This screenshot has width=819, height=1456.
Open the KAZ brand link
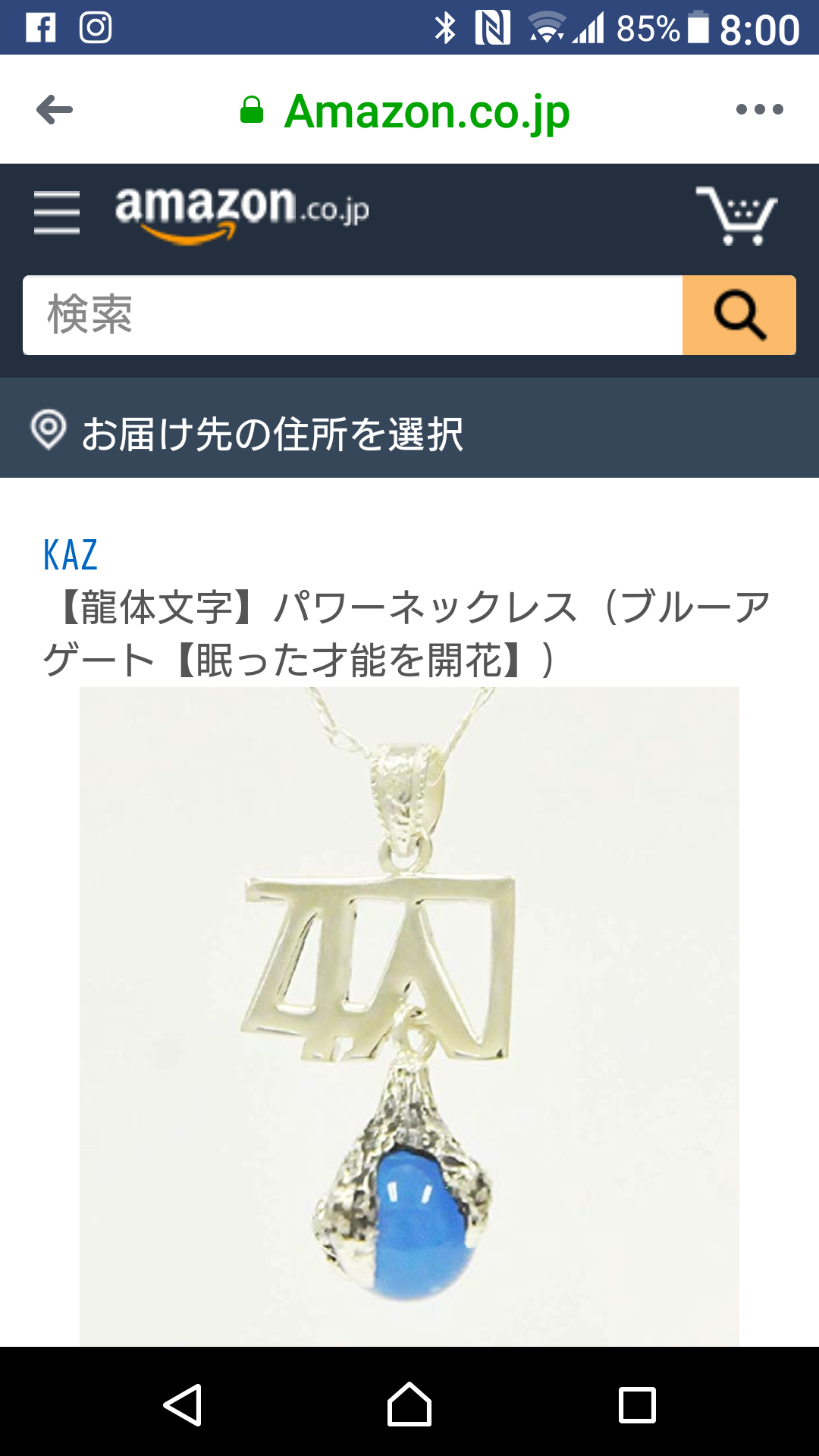[71, 555]
